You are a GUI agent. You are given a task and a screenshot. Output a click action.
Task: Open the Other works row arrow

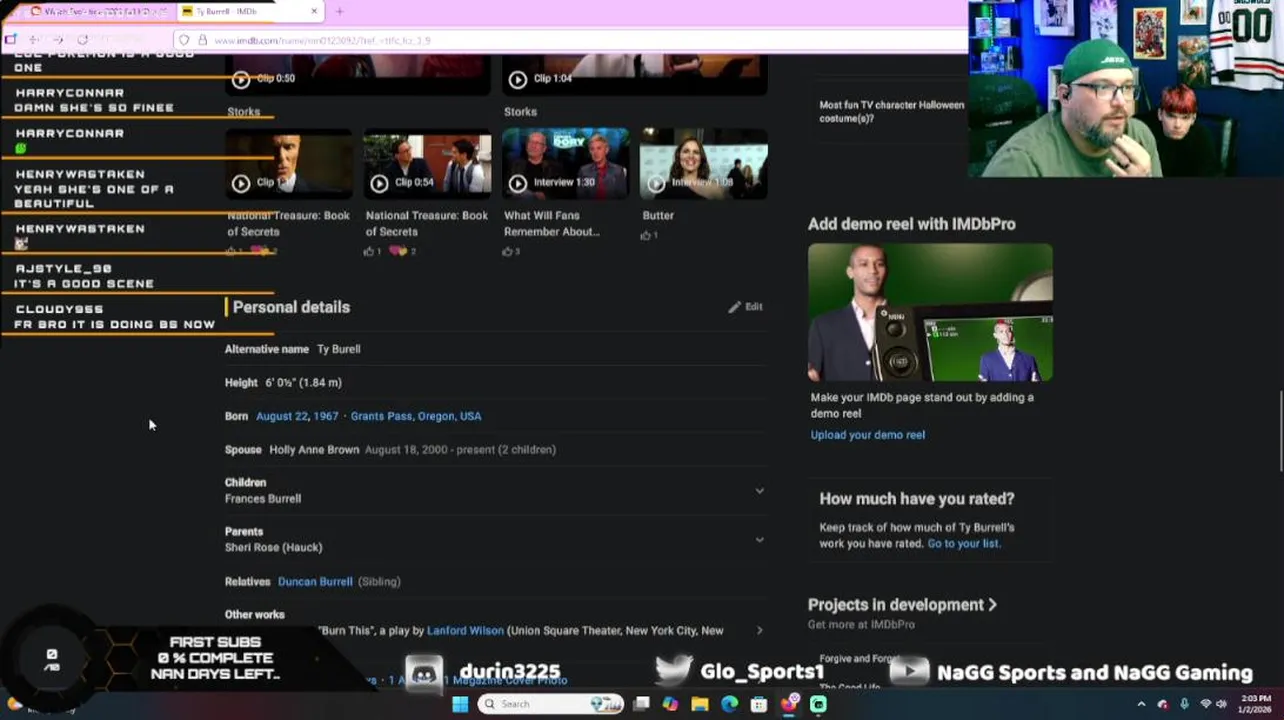[x=759, y=631]
